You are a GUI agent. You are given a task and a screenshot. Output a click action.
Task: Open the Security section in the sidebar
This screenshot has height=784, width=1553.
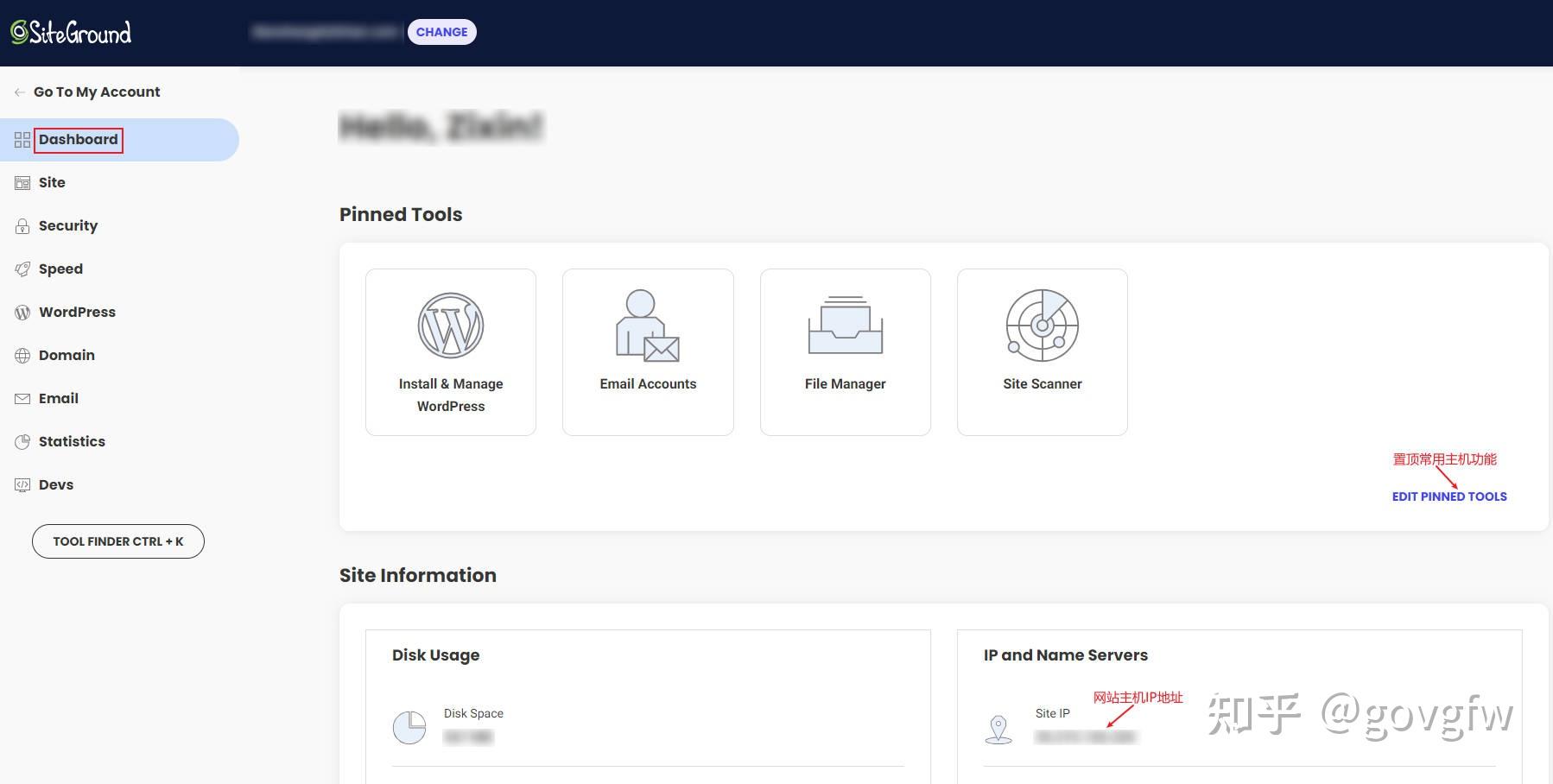click(22, 225)
